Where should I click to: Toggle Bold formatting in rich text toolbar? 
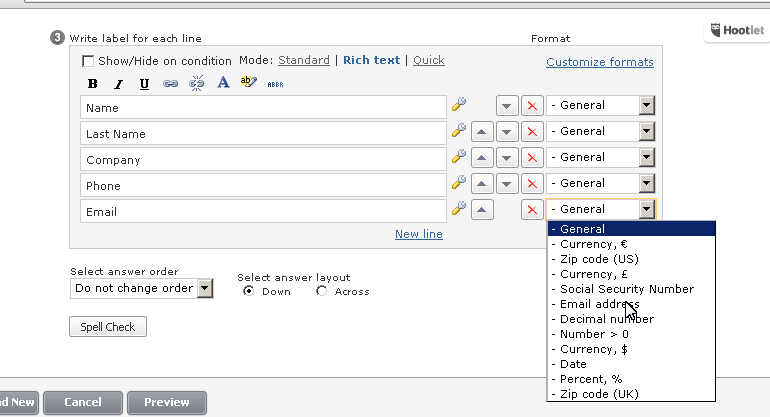pyautogui.click(x=92, y=83)
